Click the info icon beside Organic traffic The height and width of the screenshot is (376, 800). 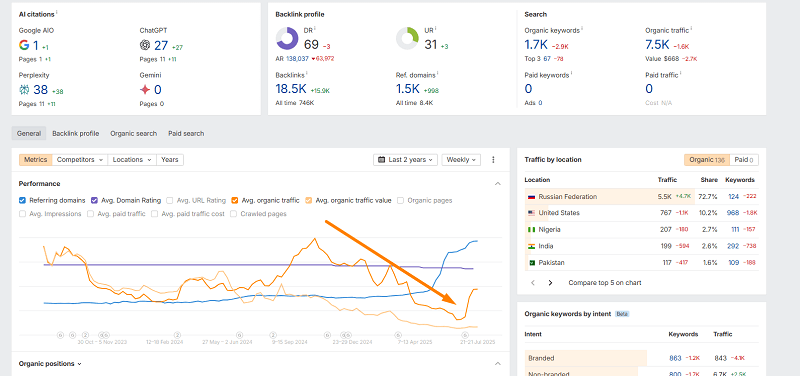691,29
